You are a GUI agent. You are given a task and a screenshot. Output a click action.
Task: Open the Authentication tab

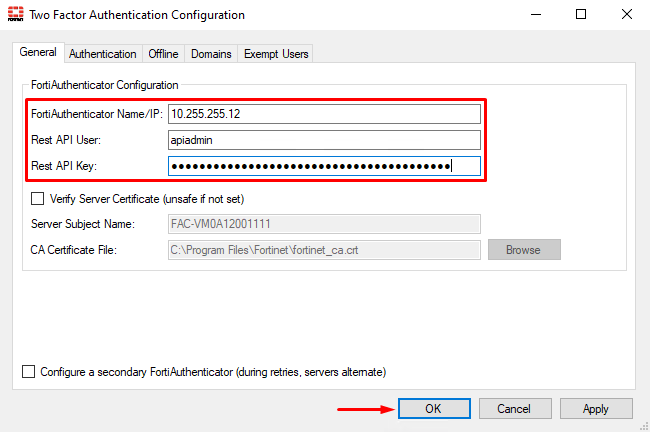coord(103,54)
